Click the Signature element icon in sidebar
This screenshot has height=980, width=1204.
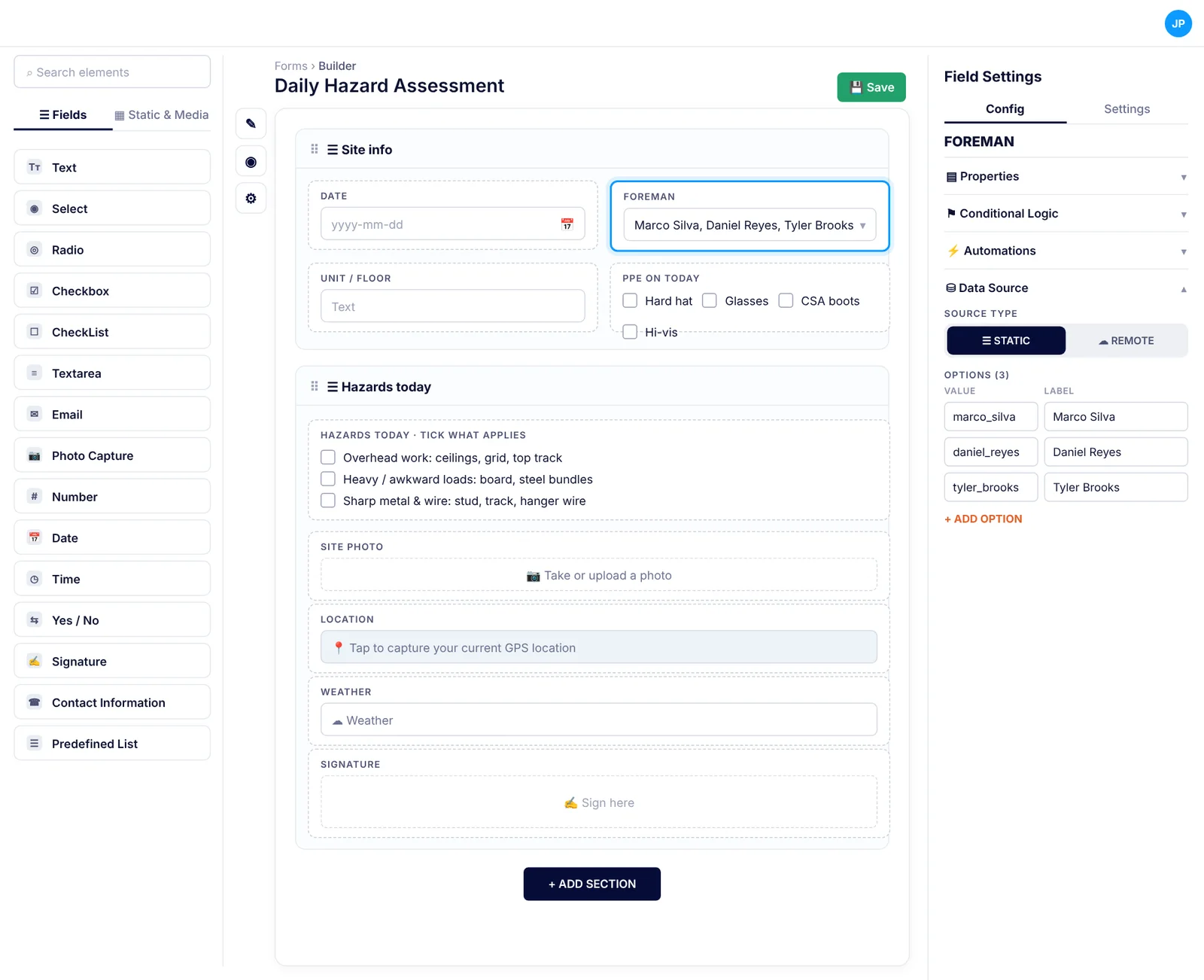point(35,661)
